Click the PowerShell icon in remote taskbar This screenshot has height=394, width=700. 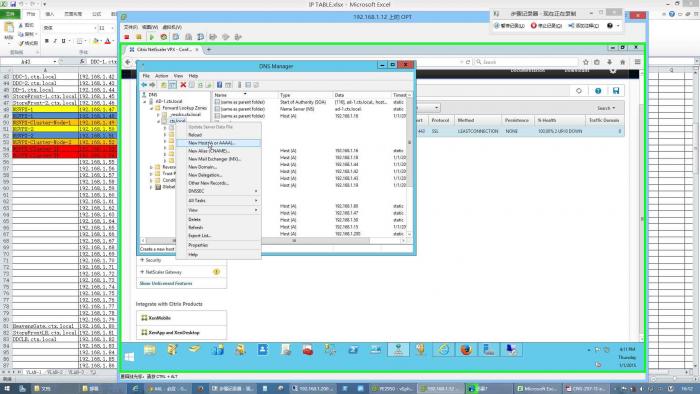[353, 350]
